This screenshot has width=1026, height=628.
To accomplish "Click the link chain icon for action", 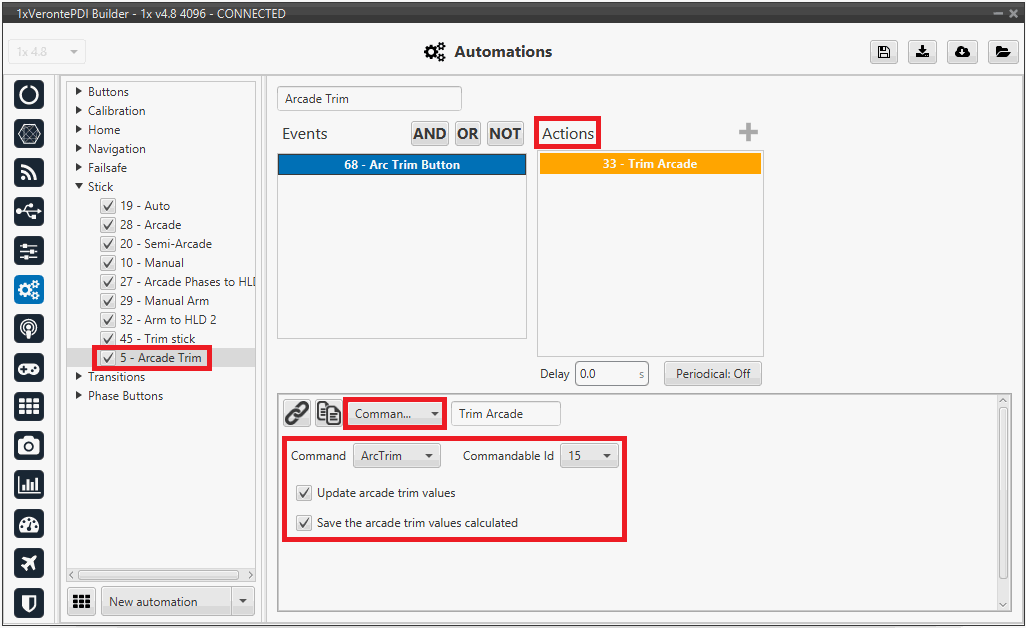I will (297, 413).
